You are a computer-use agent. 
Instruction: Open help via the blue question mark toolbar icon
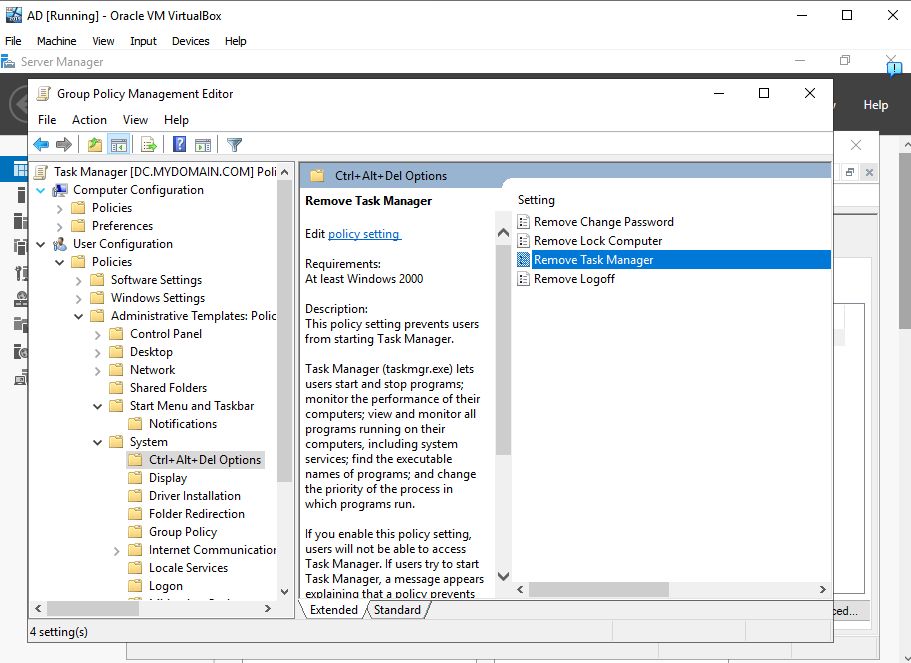(180, 144)
